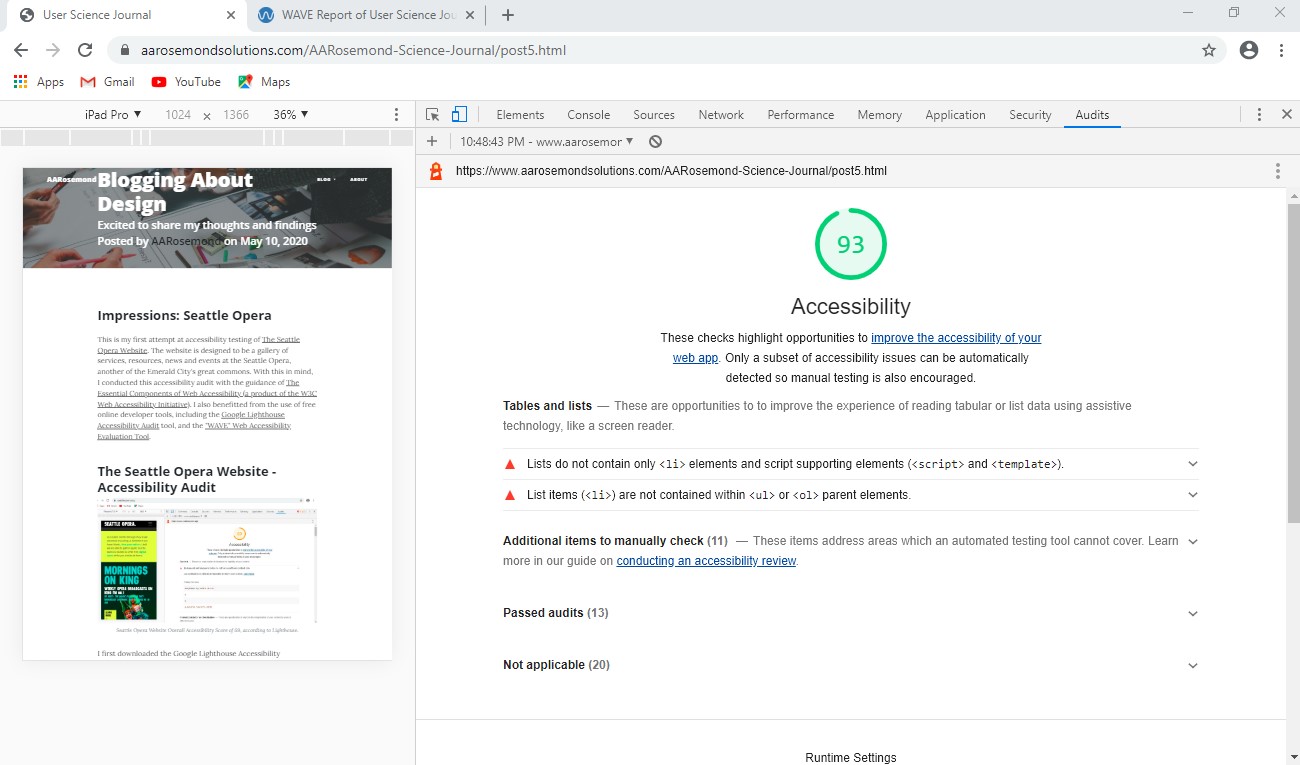Expand the list items li failure details
Screen dimensions: 1300x765
tap(1192, 494)
